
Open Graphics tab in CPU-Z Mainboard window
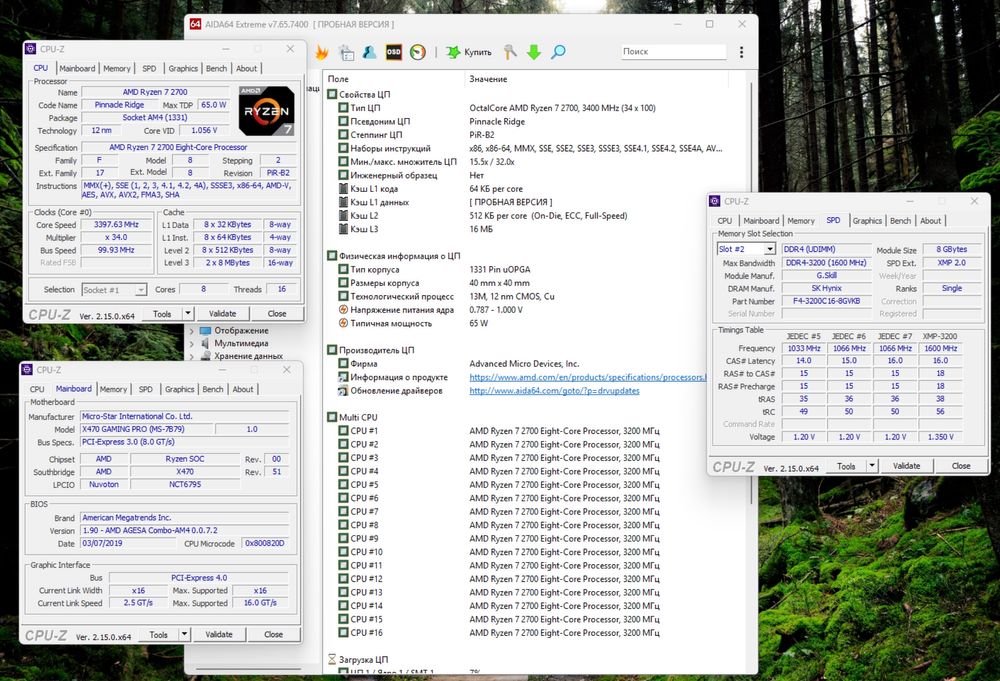pyautogui.click(x=180, y=389)
